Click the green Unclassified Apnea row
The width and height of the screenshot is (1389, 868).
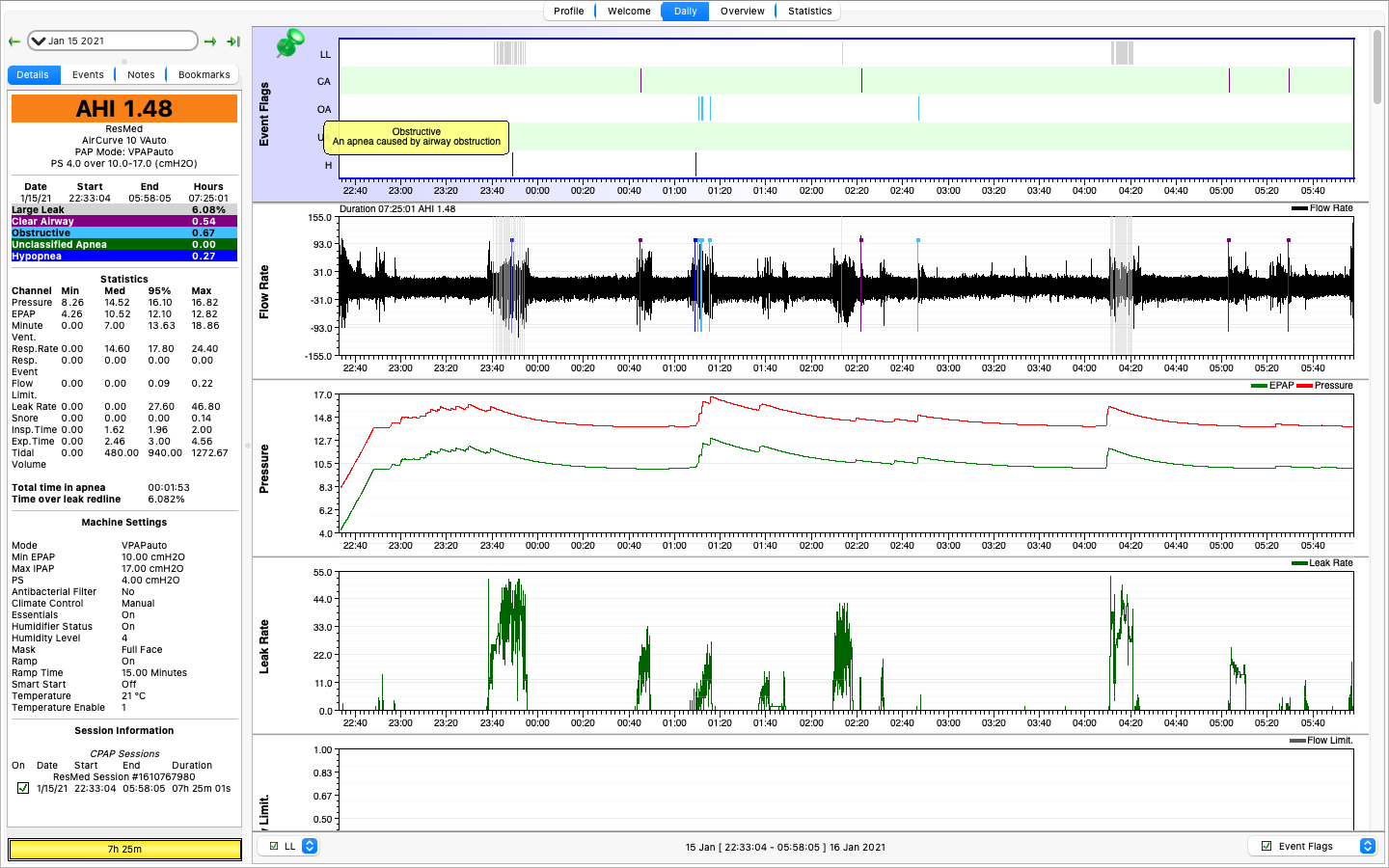[x=124, y=244]
